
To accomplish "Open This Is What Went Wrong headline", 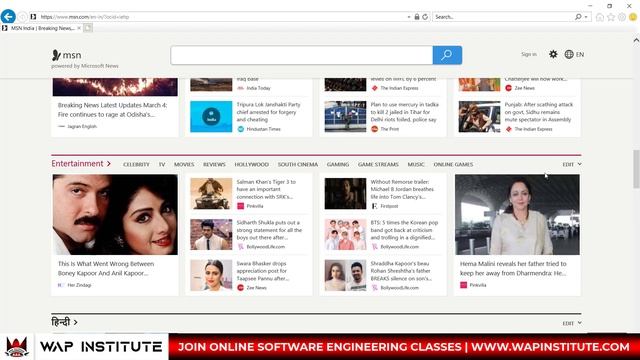I will [x=106, y=269].
